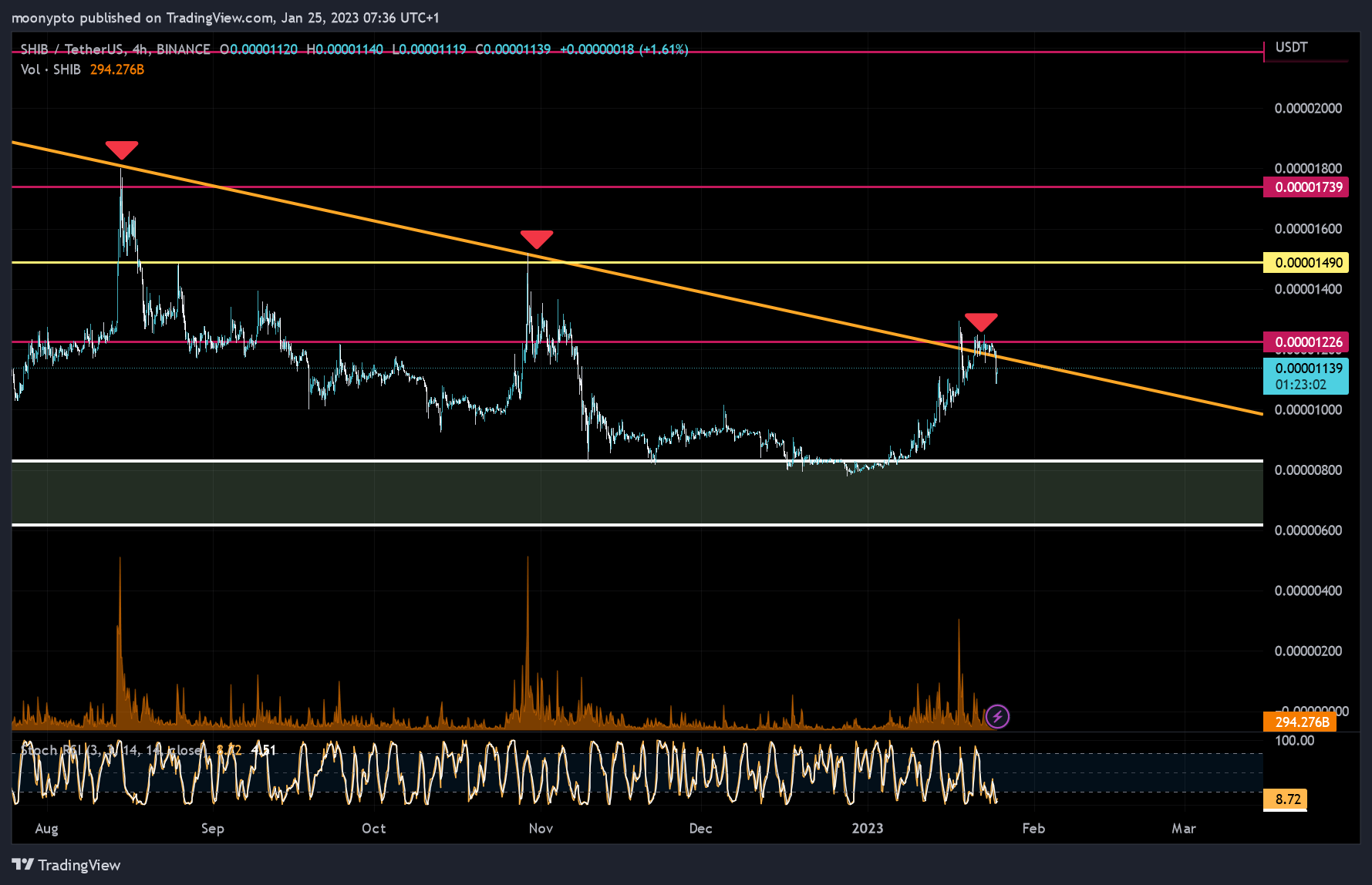
Task: Click the orange 294.276B volume label
Action: tap(1301, 722)
